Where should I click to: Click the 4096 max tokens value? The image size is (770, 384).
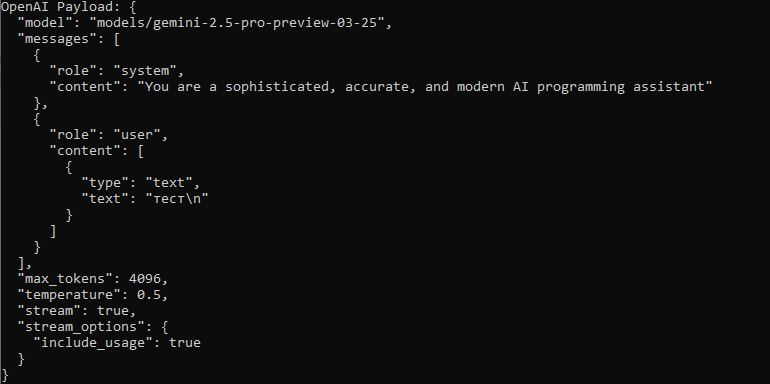click(x=145, y=279)
